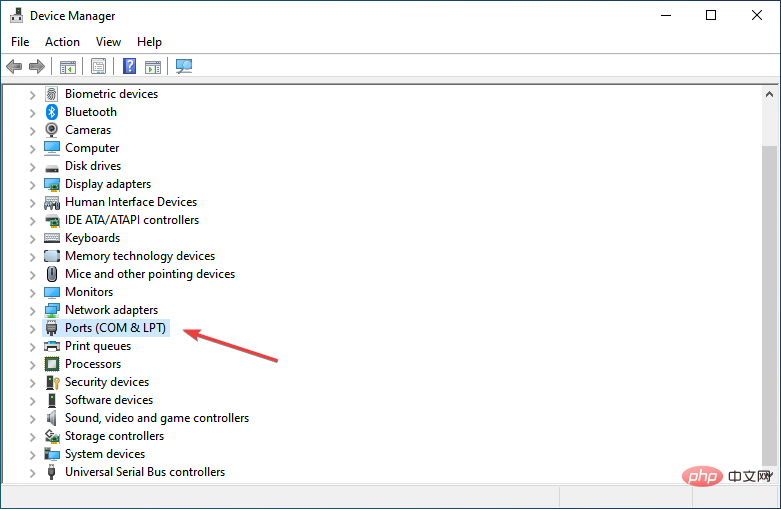The image size is (781, 509).
Task: Click the Storage controllers icon
Action: pos(52,436)
